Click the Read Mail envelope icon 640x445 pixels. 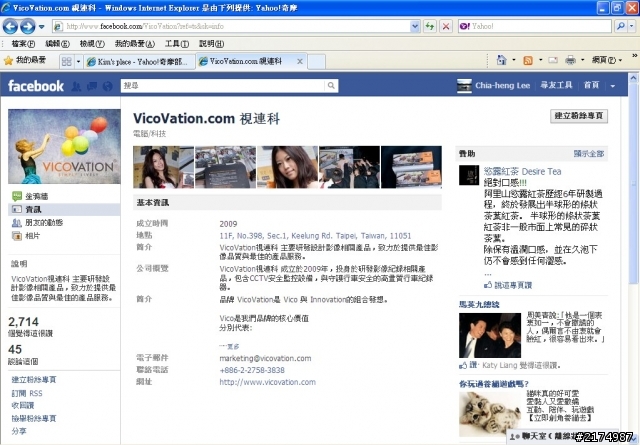point(553,60)
